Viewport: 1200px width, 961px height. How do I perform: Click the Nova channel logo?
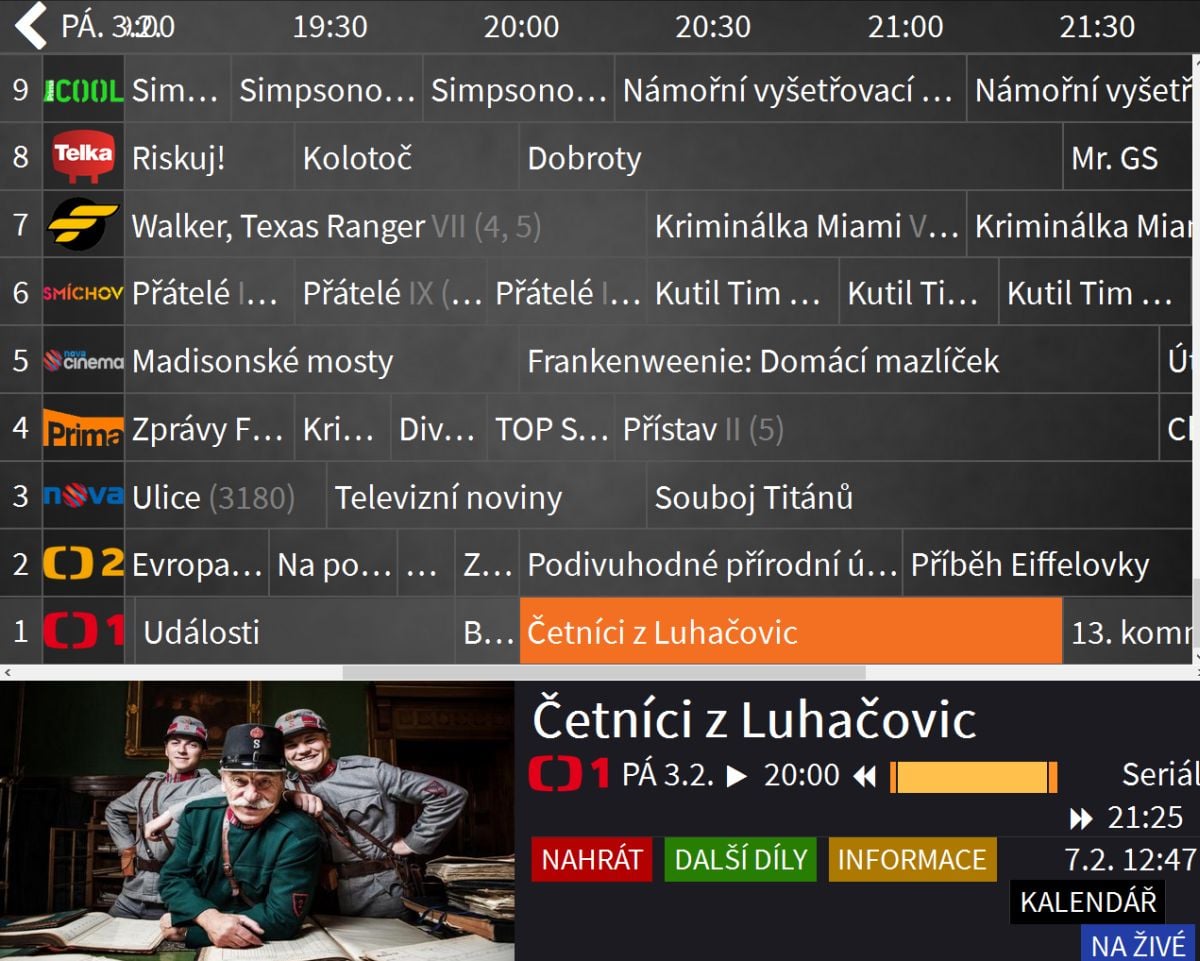(83, 497)
